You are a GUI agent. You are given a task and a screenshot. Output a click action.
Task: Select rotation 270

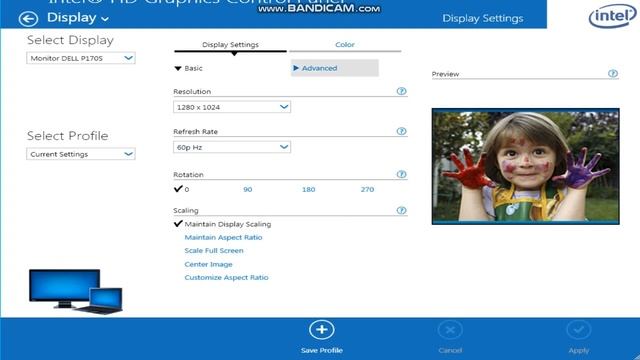coord(367,189)
